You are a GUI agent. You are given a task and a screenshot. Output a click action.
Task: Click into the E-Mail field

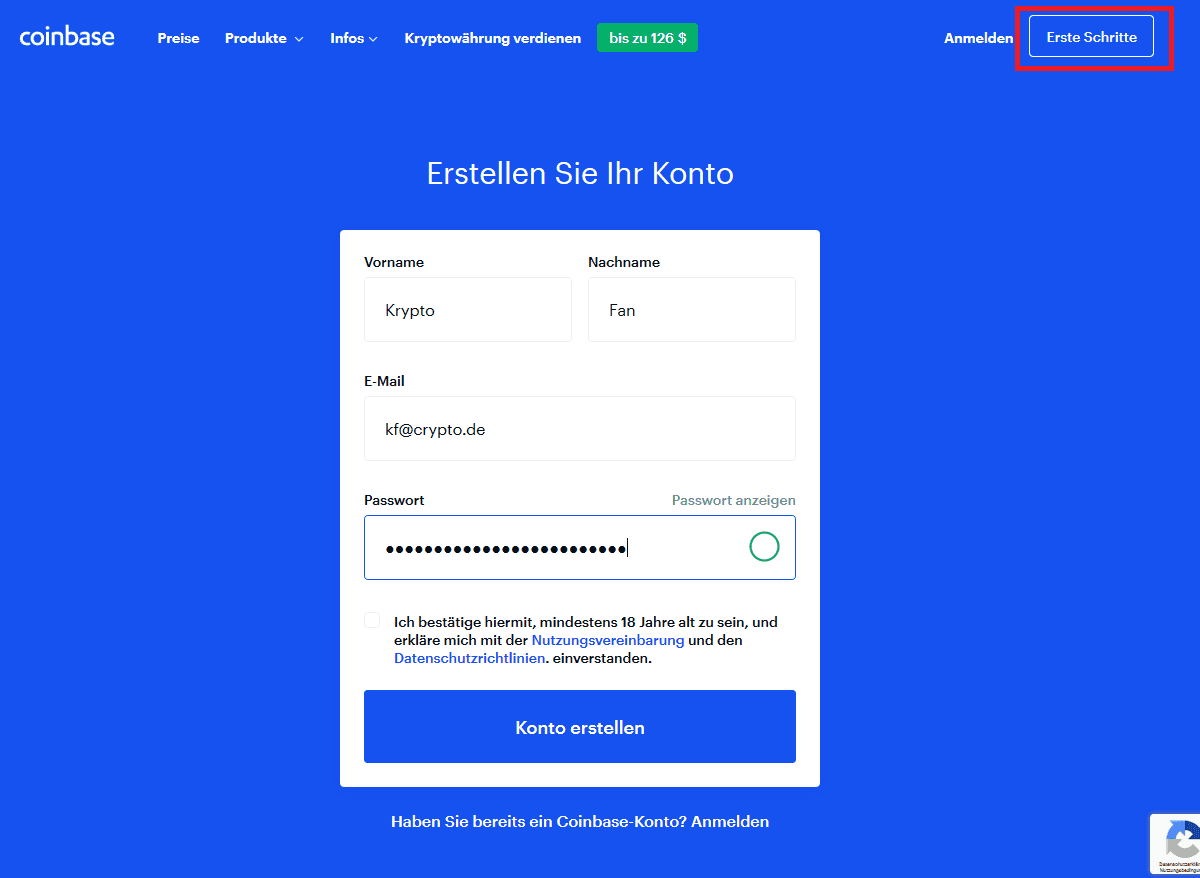(579, 429)
